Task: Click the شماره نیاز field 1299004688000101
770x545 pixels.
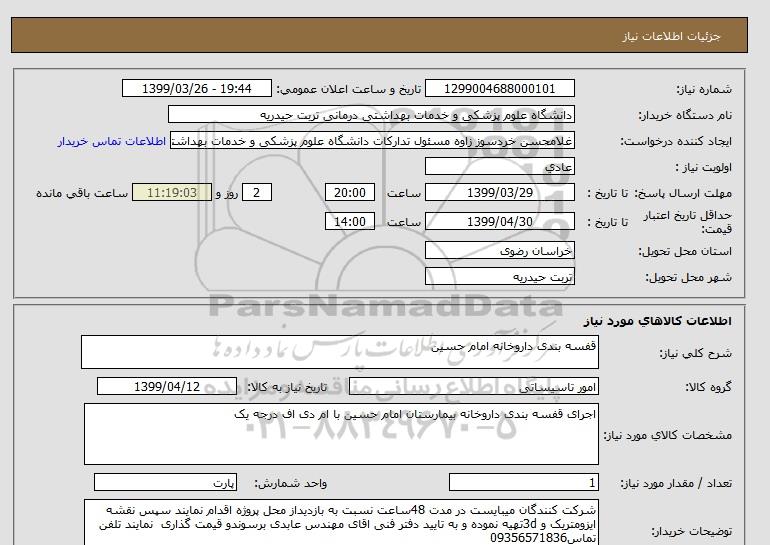Action: (499, 88)
